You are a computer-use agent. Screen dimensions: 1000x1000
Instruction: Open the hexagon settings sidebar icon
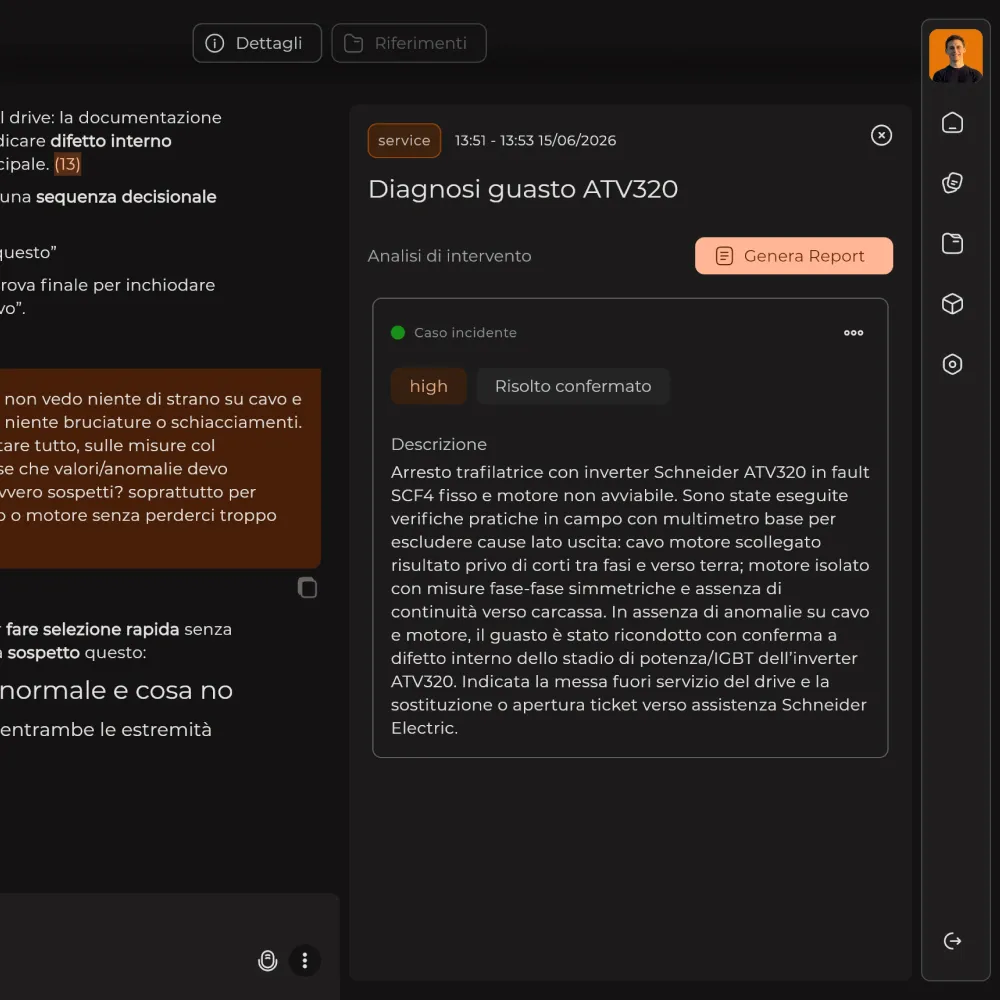[952, 364]
